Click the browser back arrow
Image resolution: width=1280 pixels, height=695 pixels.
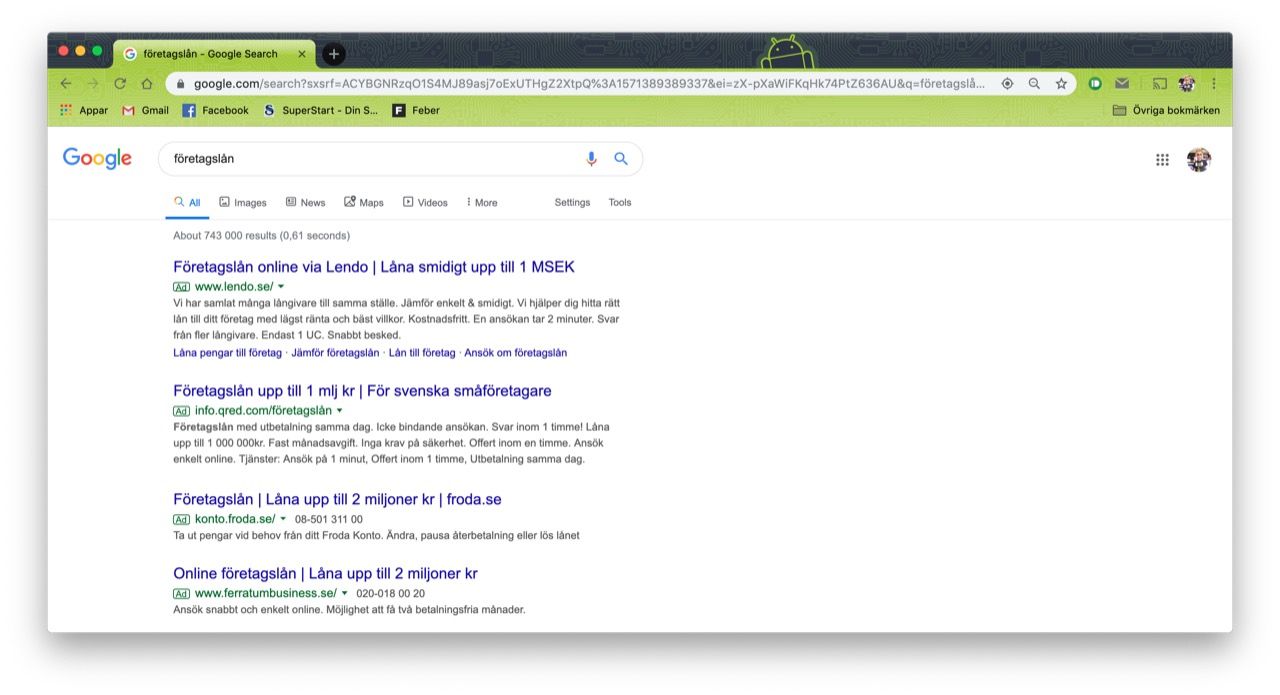(x=66, y=84)
